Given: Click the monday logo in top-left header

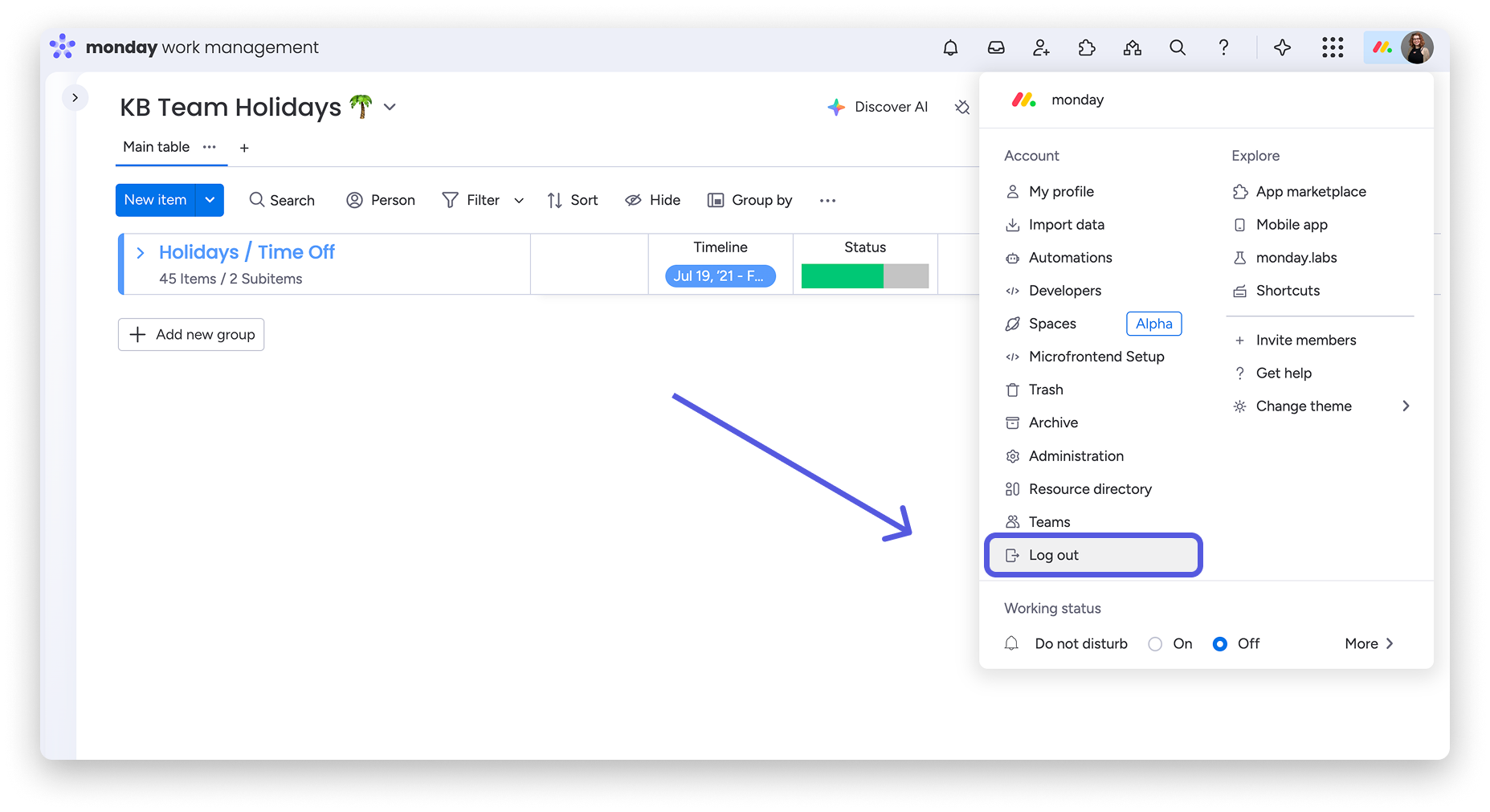Looking at the screenshot, I should (63, 47).
